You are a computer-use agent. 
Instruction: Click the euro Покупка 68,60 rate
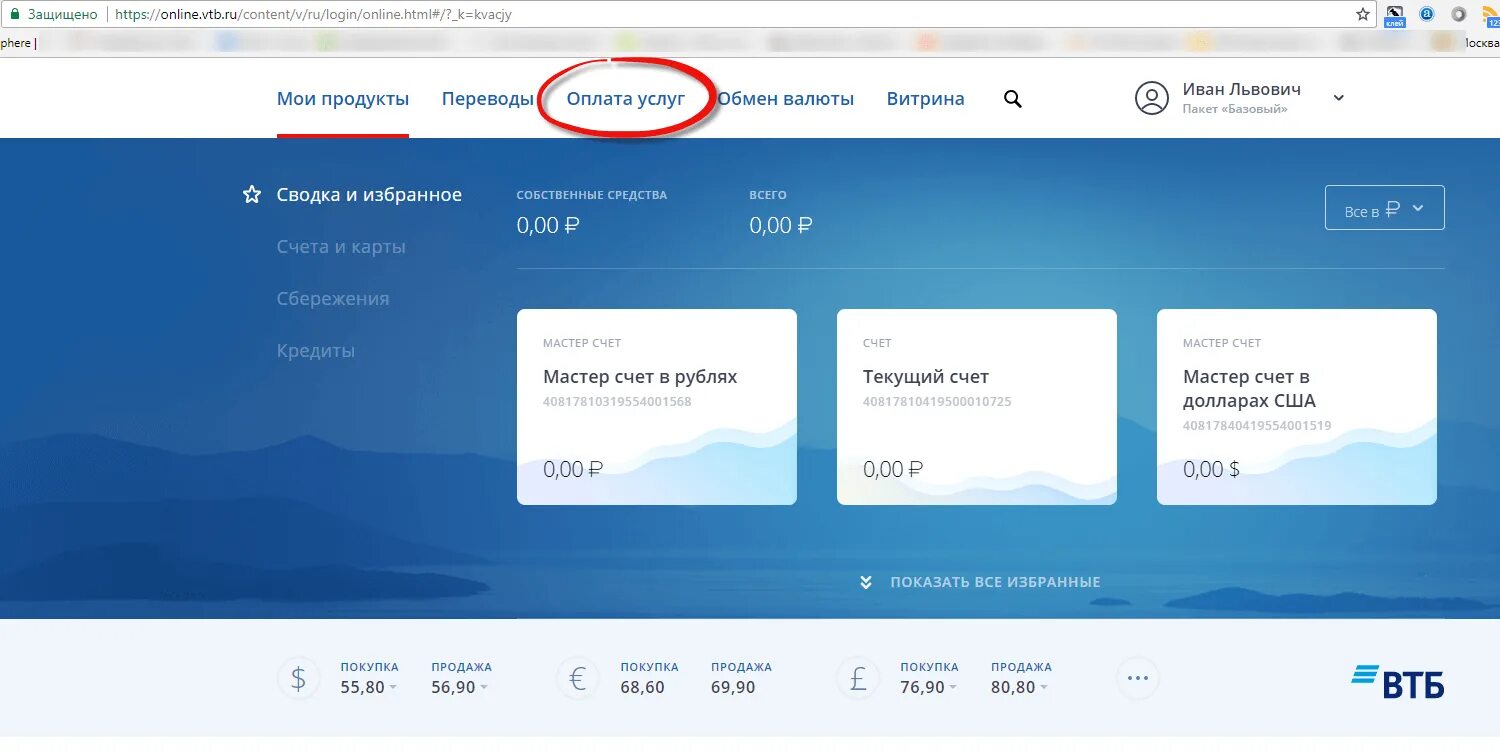[x=642, y=688]
